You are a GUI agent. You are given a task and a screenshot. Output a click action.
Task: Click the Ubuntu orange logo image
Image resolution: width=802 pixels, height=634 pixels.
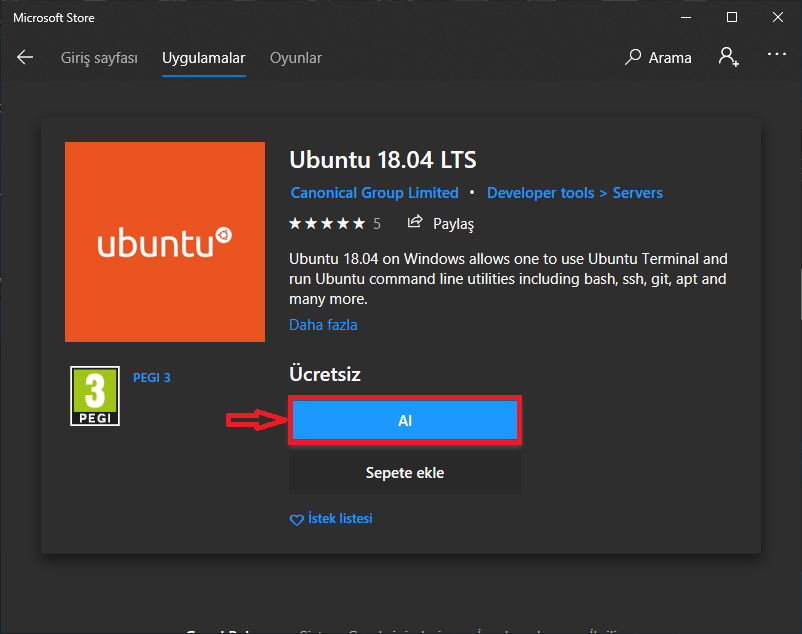[x=165, y=242]
